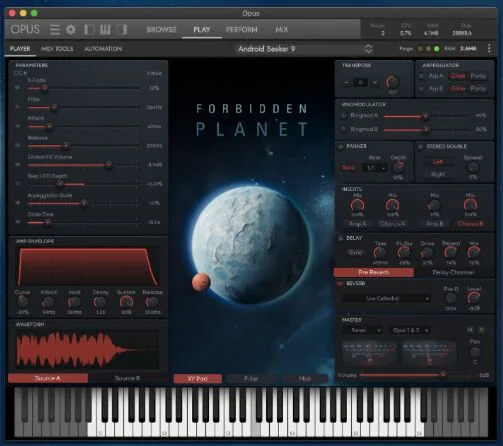The width and height of the screenshot is (503, 446).
Task: Toggle the left sidebar panel layout icon
Action: [x=89, y=30]
